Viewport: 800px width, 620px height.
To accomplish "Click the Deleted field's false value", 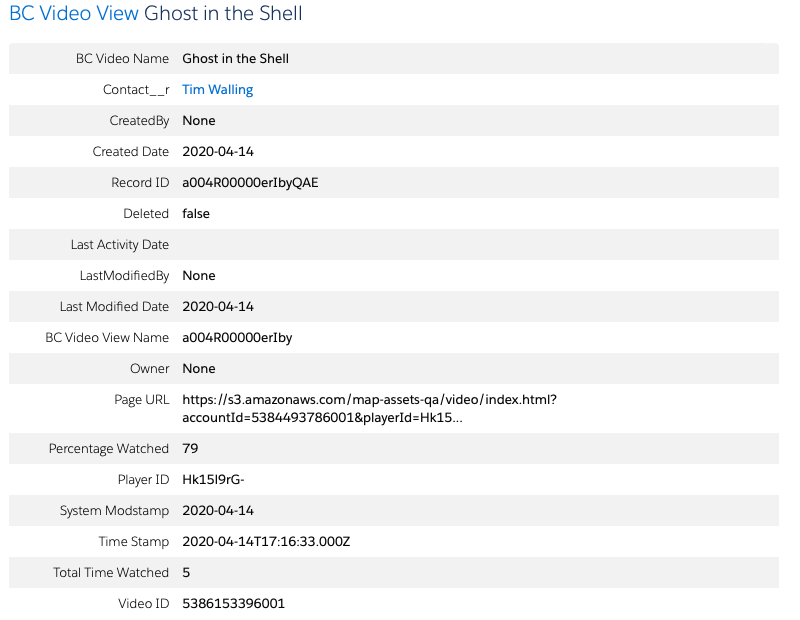I will point(196,214).
